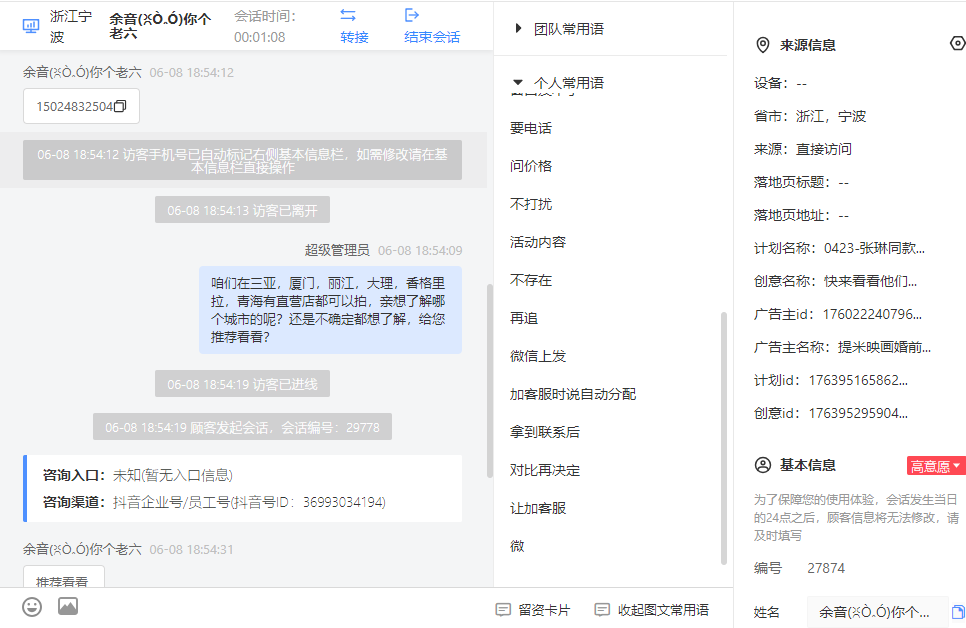Pick the 再追 quick phrase

coord(524,318)
